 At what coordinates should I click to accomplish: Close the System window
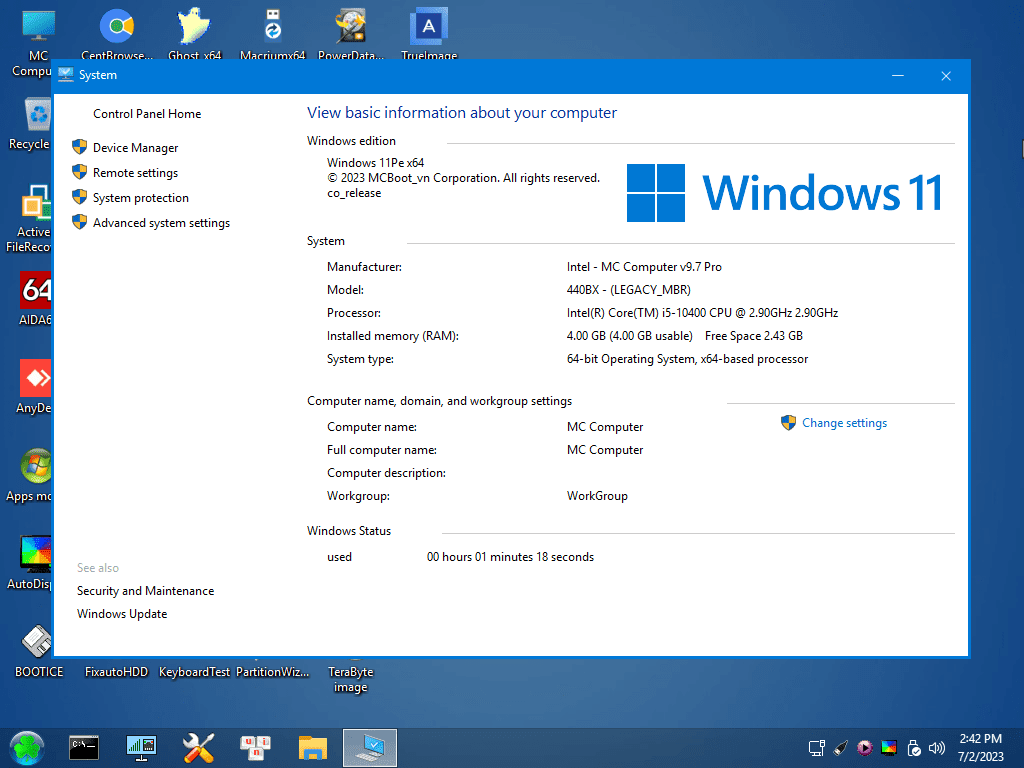coord(946,76)
